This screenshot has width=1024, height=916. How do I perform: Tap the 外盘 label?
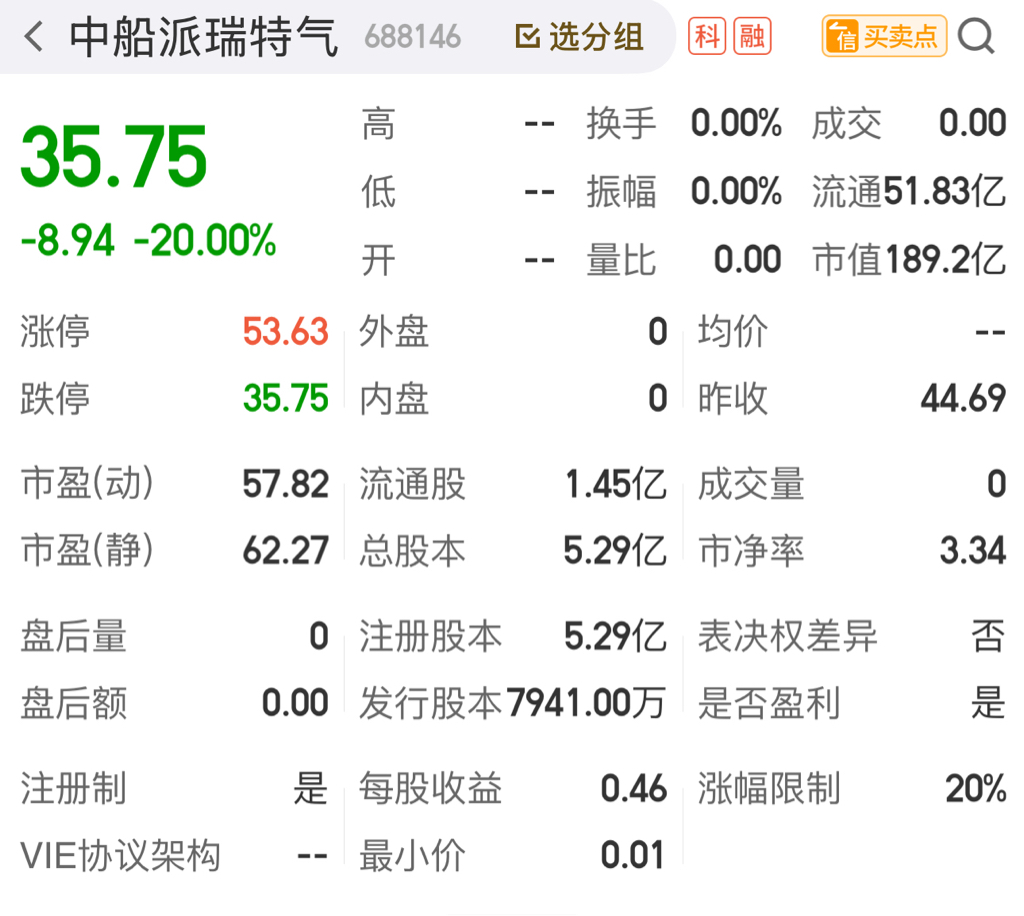click(x=394, y=332)
